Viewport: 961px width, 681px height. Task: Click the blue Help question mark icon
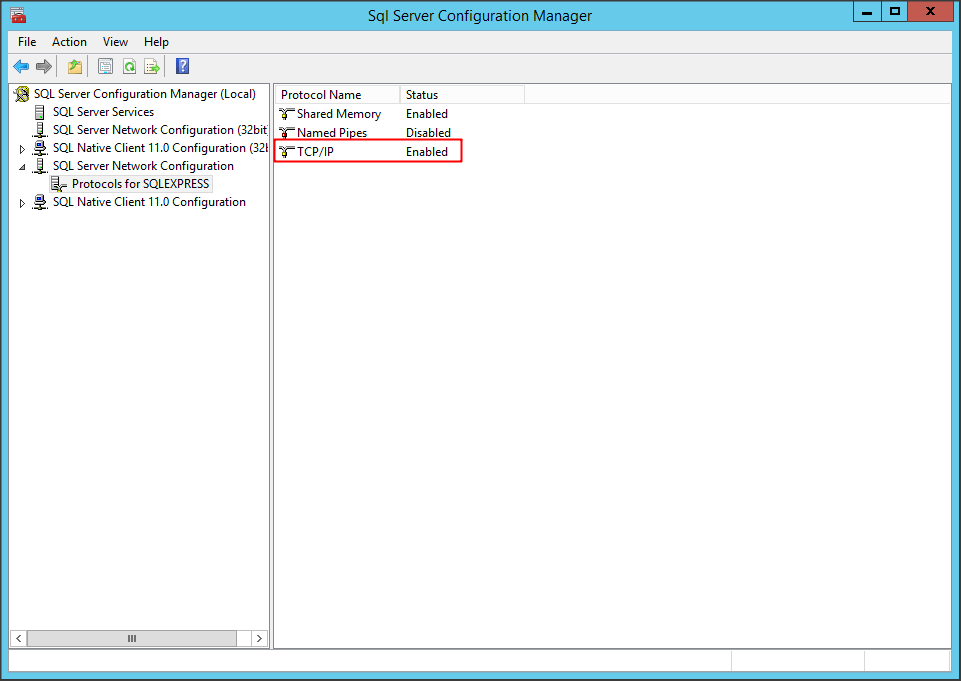point(182,67)
